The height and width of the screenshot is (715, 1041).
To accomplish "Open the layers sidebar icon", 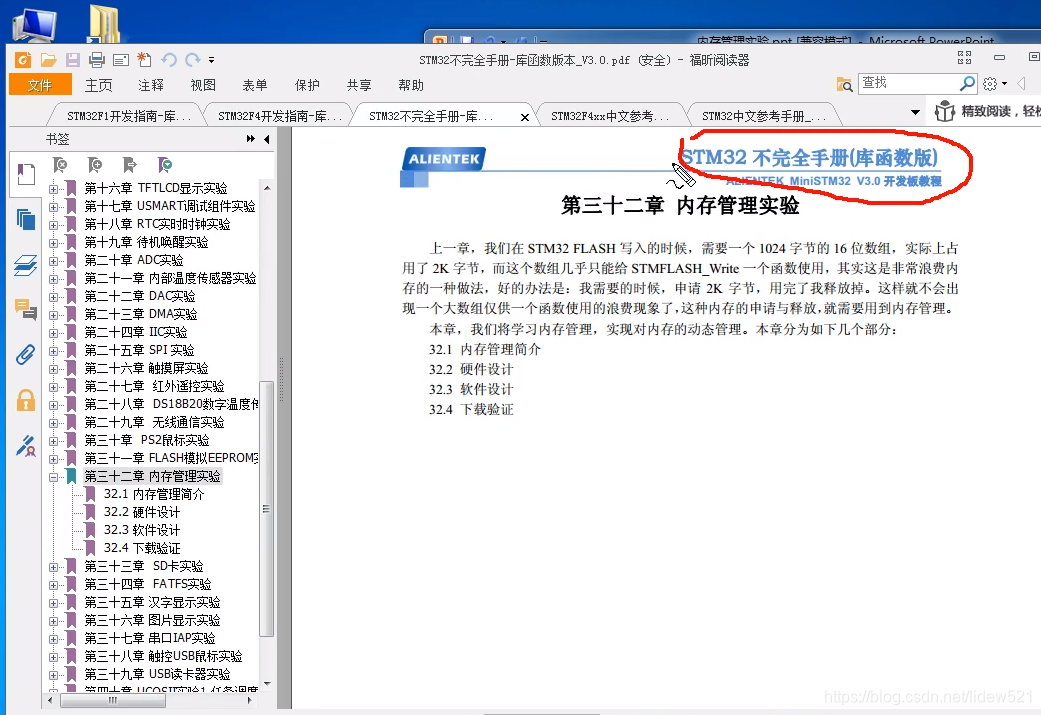I will click(26, 264).
